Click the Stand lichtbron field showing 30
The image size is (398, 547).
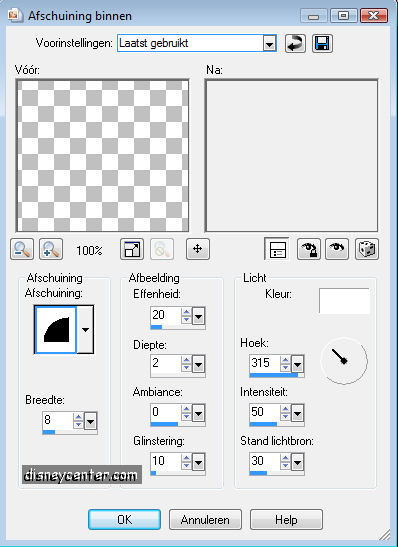265,461
